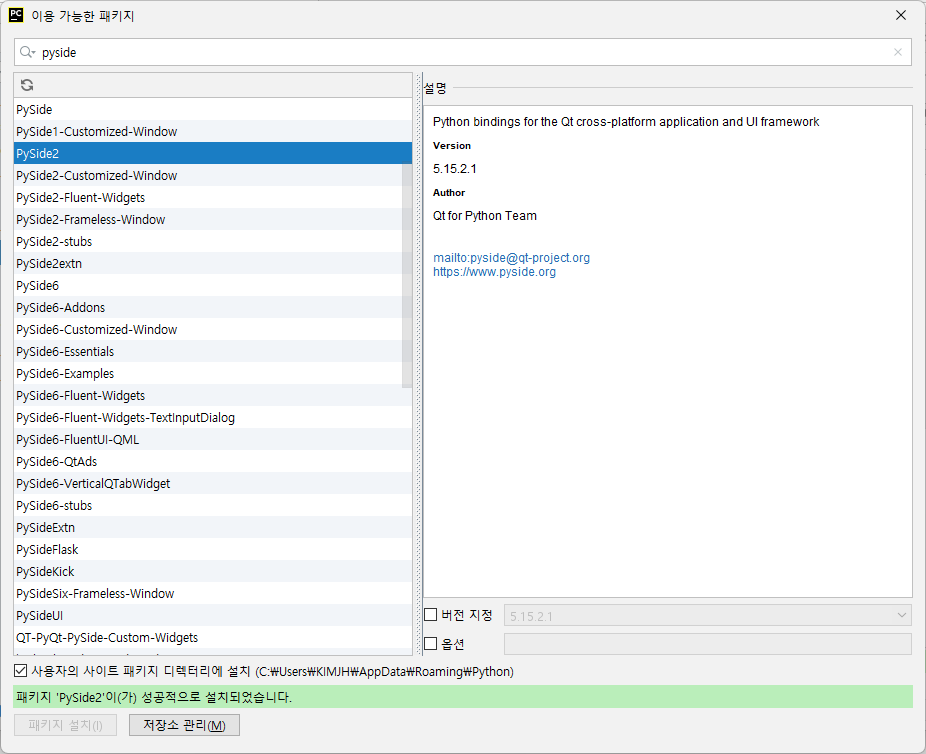Select PySide6-Fluent-Widgets-TextInputDialog package
This screenshot has width=926, height=754.
point(213,417)
